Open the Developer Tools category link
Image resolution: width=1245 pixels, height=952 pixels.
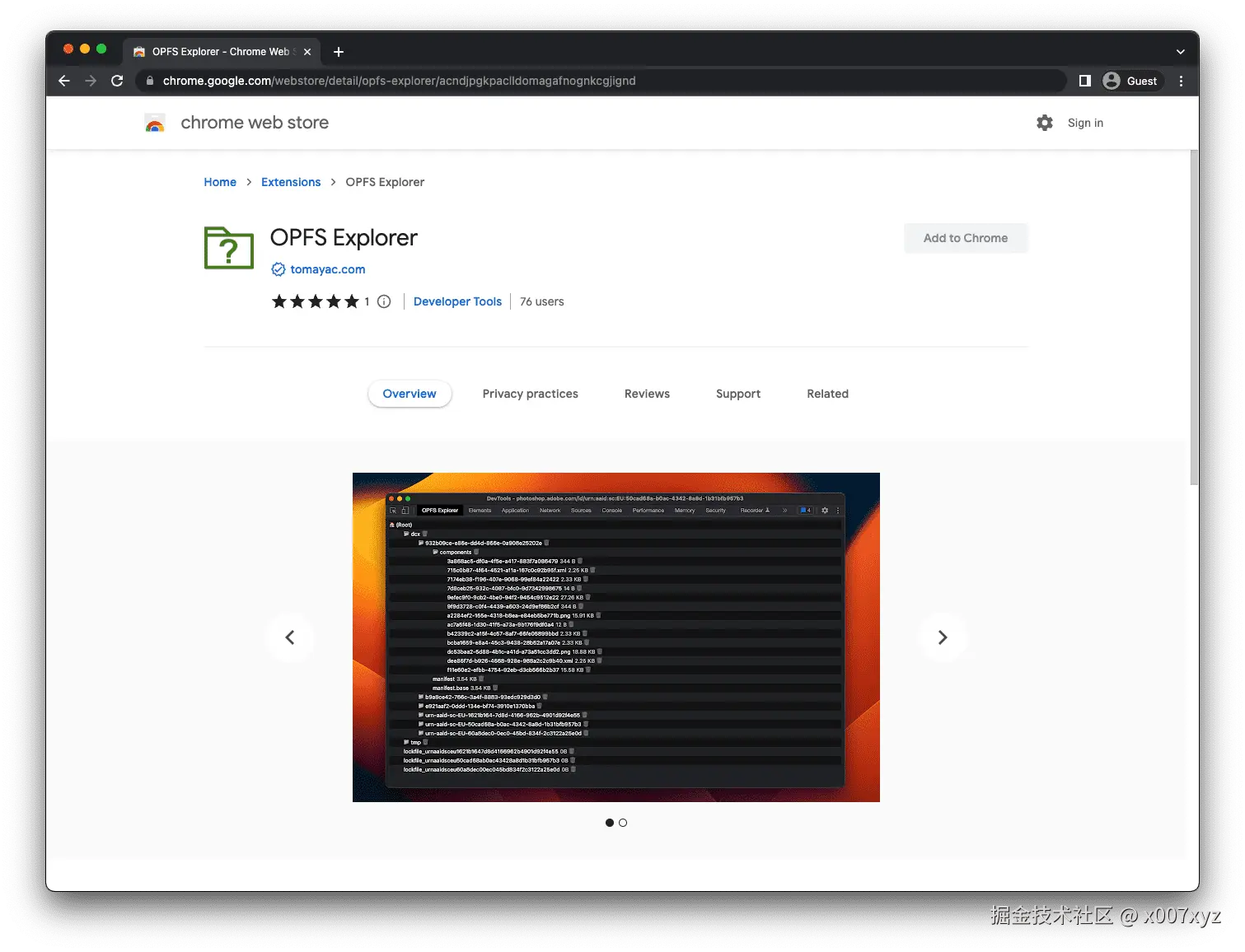coord(457,301)
